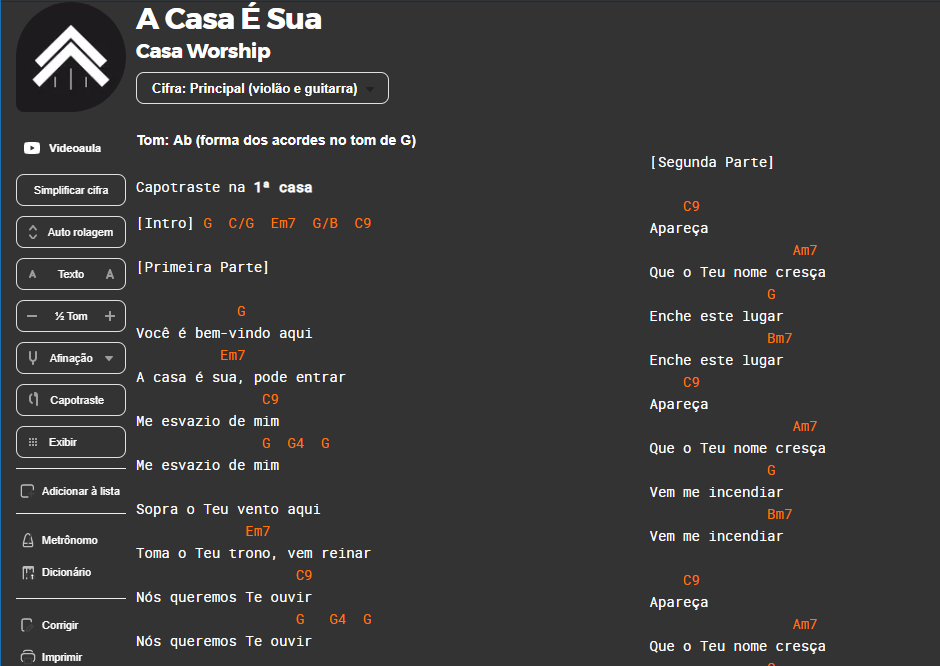Click the Am7 chord above 'nome cresça'
Screen dimensions: 940x666
click(805, 250)
